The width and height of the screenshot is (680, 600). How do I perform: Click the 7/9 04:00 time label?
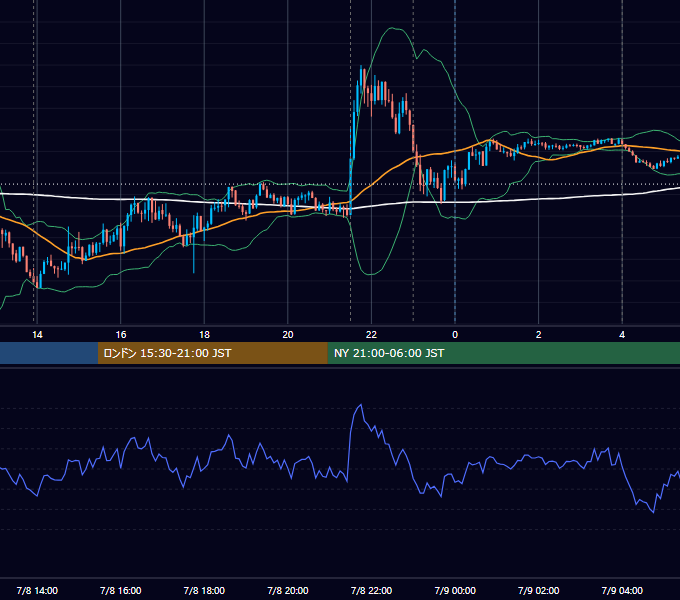tap(622, 590)
